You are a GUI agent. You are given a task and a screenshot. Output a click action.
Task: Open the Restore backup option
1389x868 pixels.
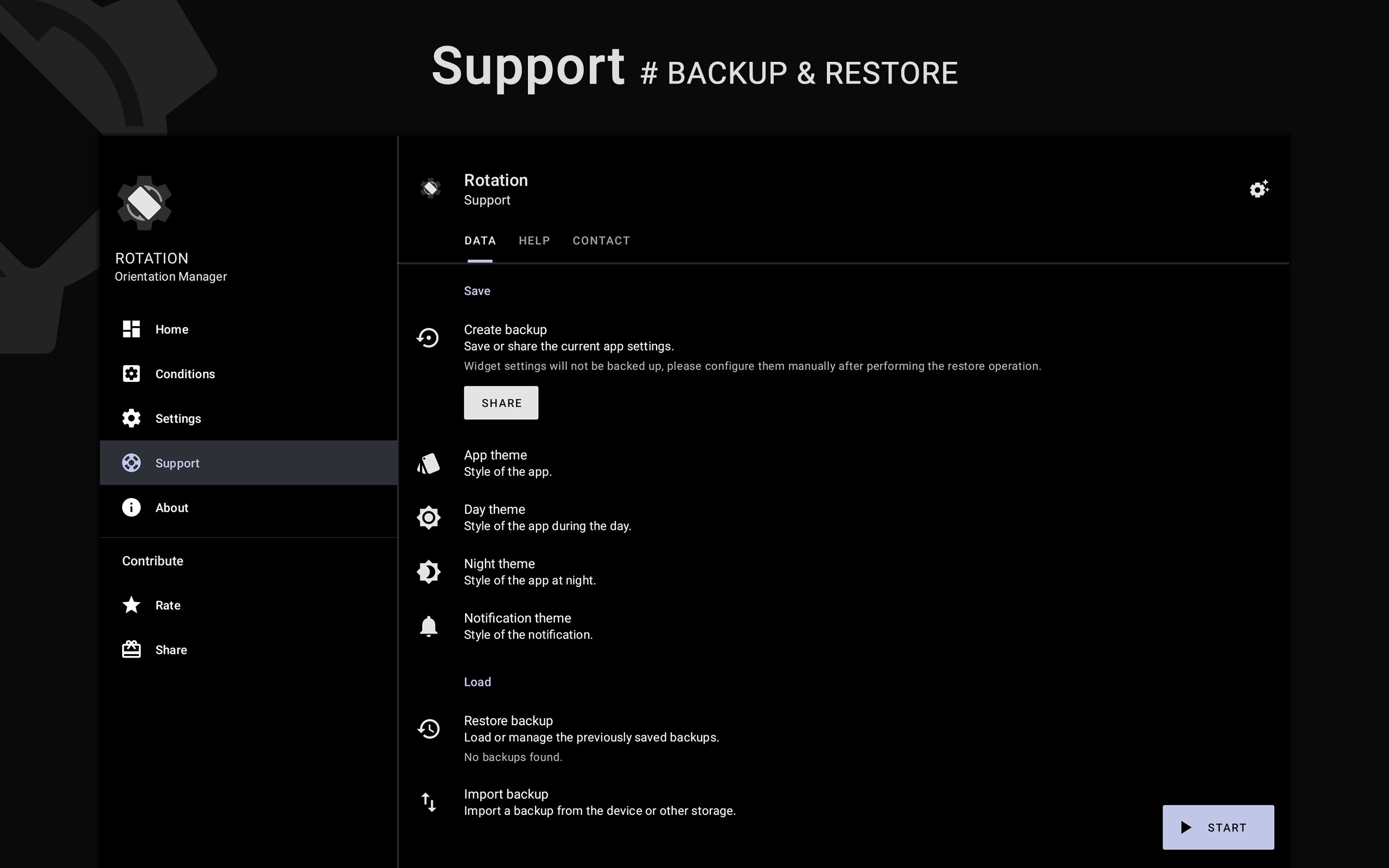843,738
